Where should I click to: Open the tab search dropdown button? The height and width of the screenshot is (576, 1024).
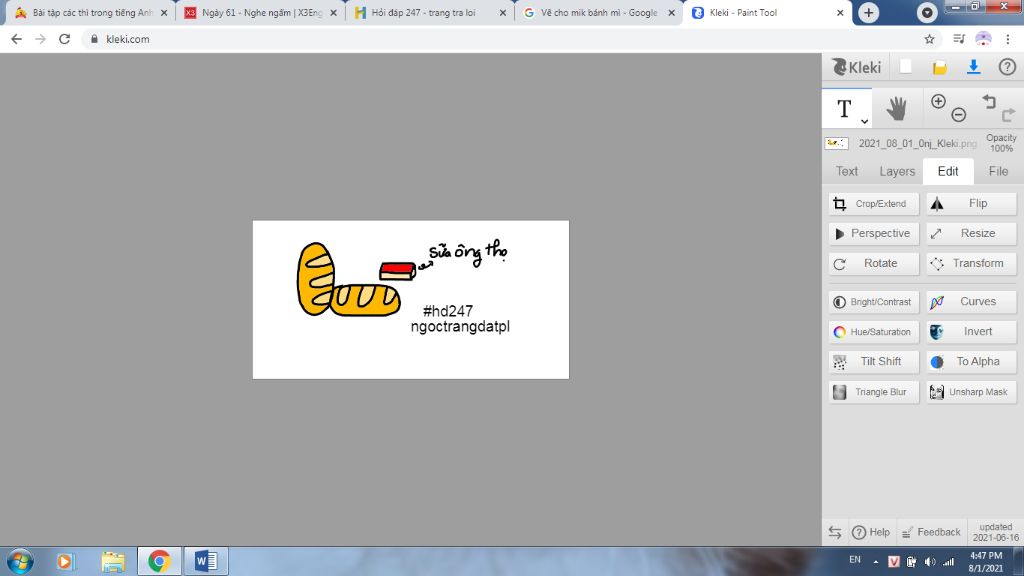[x=927, y=12]
